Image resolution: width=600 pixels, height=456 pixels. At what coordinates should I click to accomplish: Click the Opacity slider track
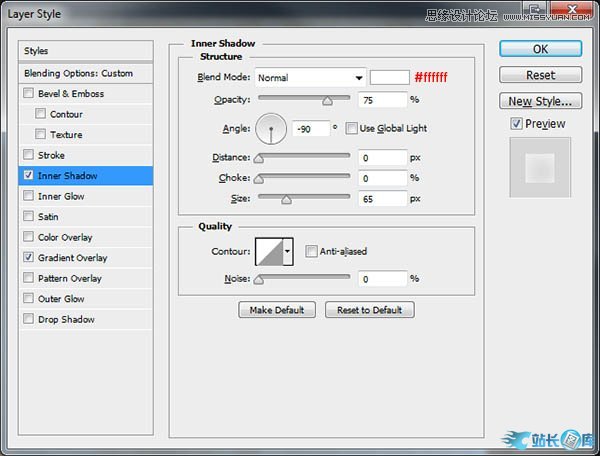coord(304,98)
